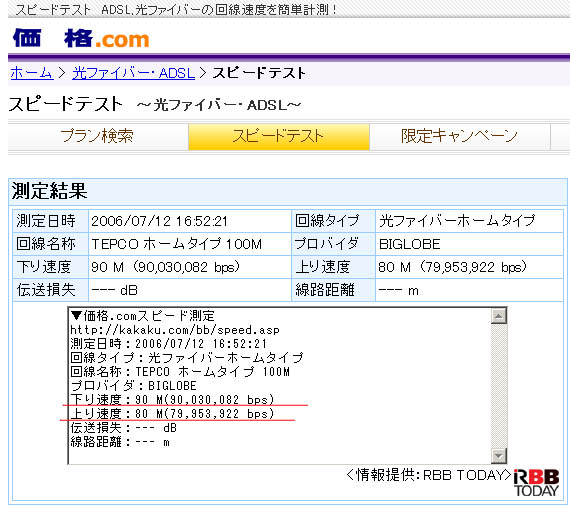Click the 線路距離 label cell
This screenshot has height=509, width=570.
[x=333, y=290]
